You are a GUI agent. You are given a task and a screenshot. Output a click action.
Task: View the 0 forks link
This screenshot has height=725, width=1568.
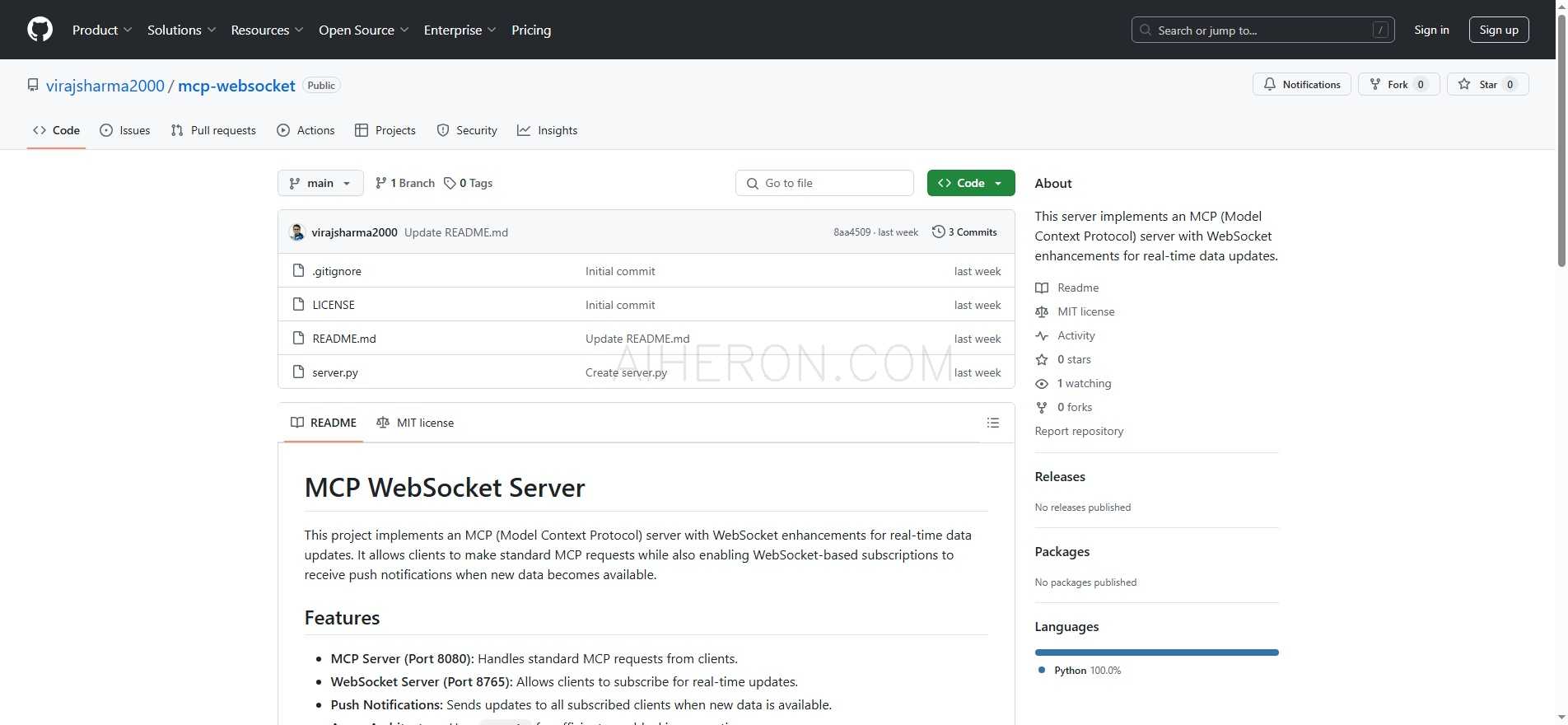pos(1064,407)
